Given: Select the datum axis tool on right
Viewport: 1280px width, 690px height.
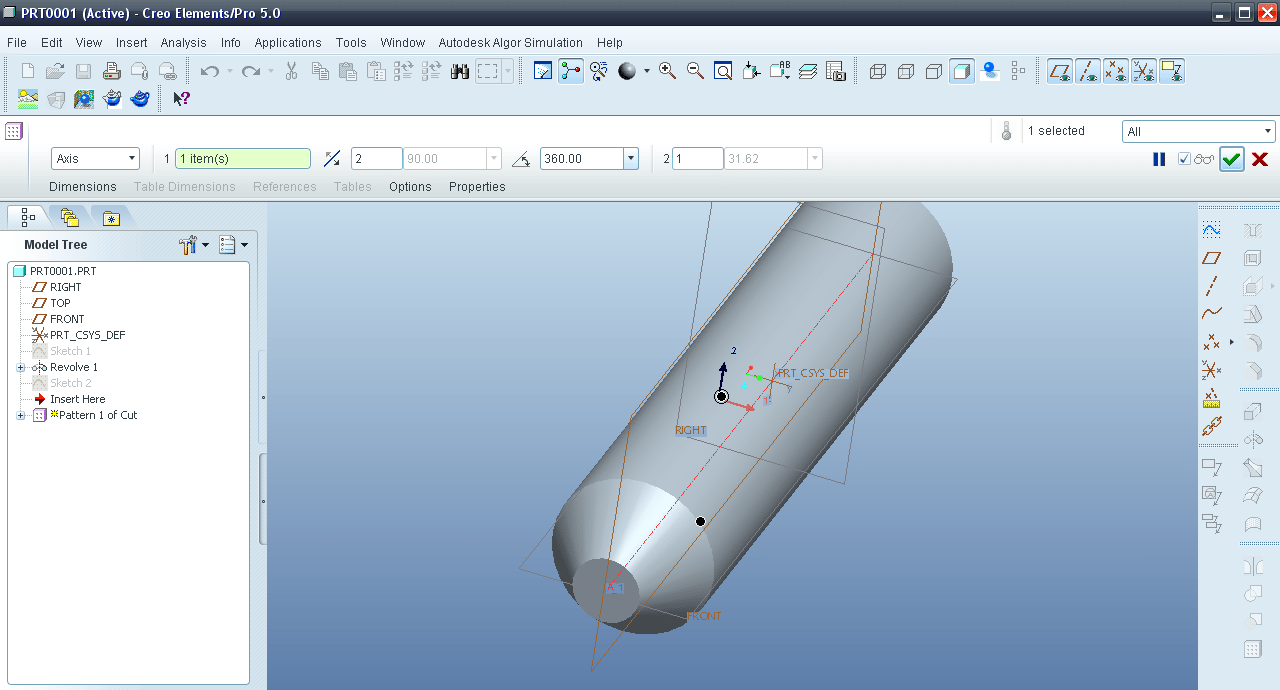Looking at the screenshot, I should (1212, 285).
